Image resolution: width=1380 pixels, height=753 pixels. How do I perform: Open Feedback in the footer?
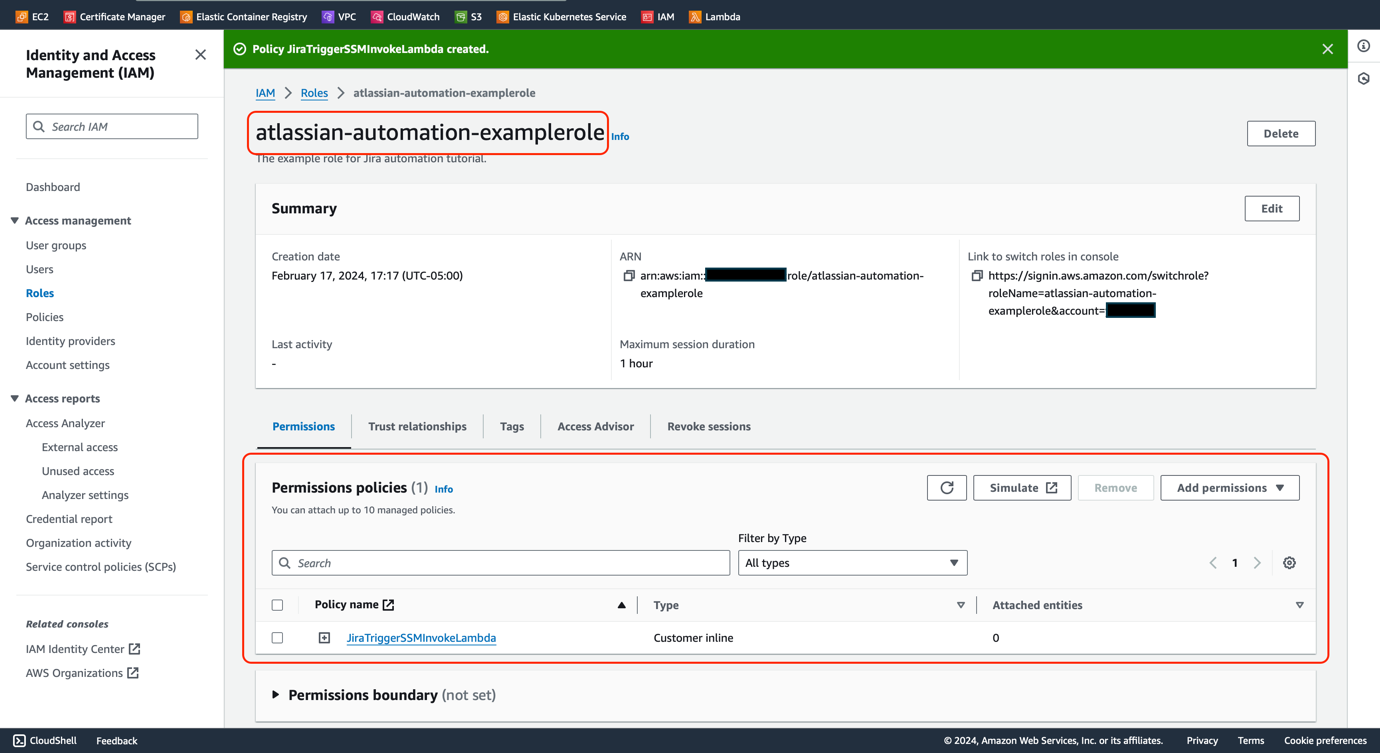pyautogui.click(x=117, y=741)
